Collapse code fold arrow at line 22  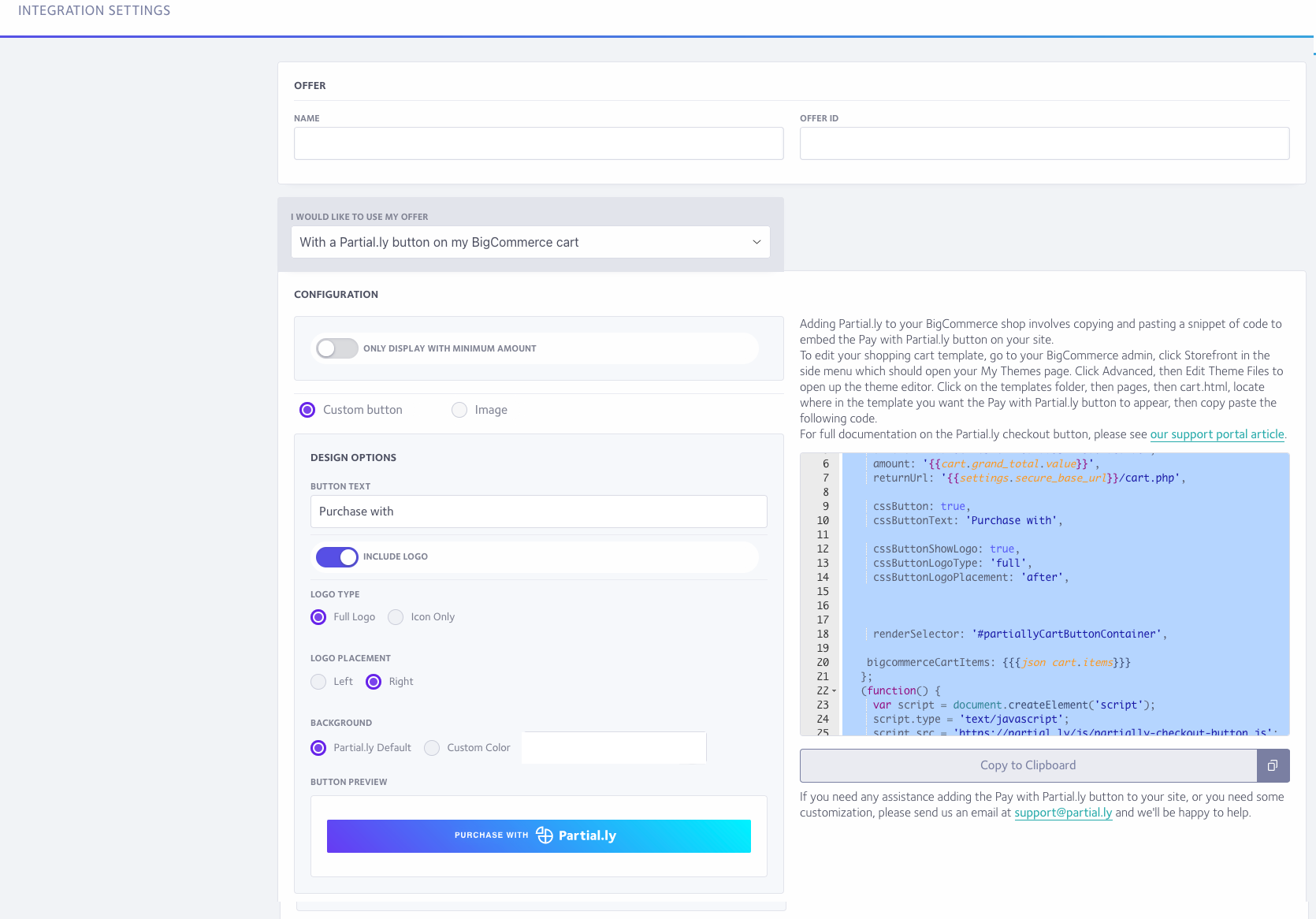coord(835,691)
